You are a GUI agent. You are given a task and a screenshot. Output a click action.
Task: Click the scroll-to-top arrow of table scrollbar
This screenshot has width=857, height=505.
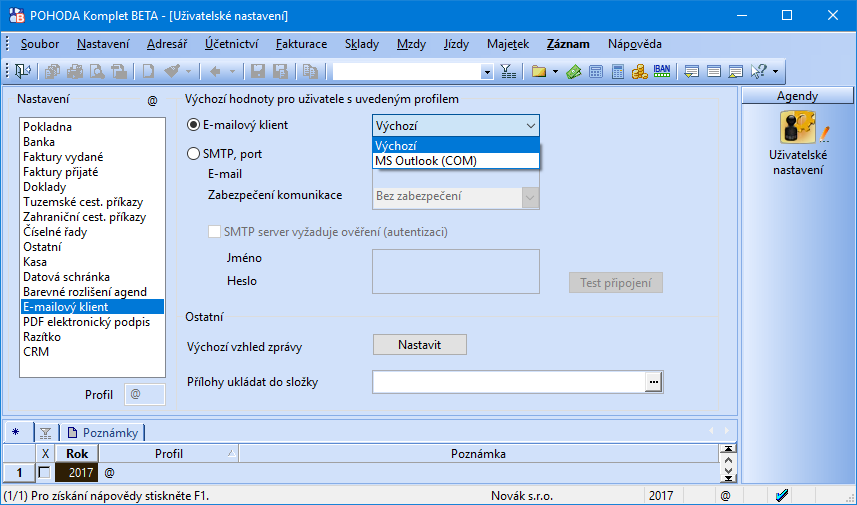(727, 449)
